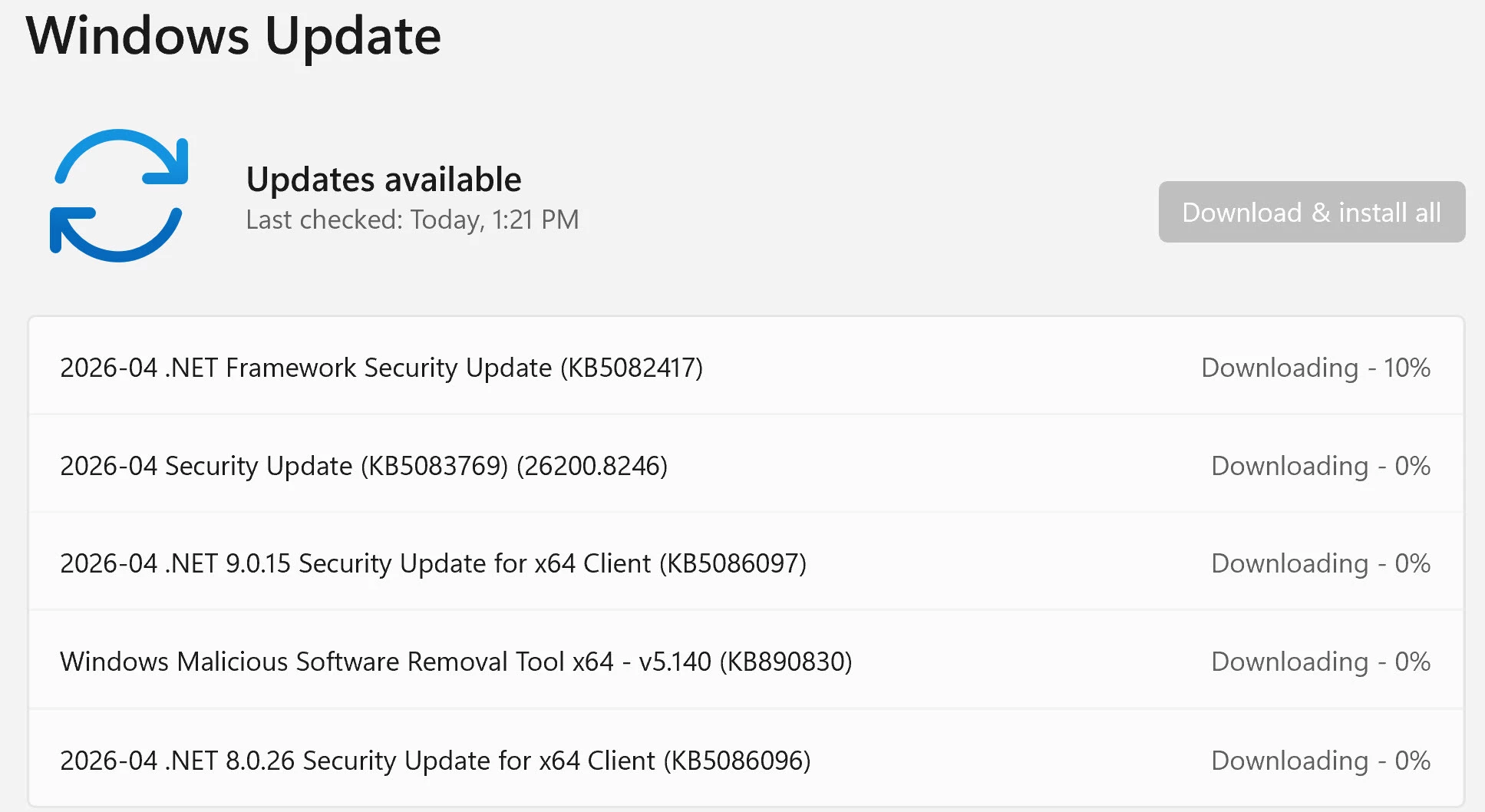Viewport: 1485px width, 812px height.
Task: Click Downloading - 0% for Malicious Software Removal Tool
Action: coord(1321,662)
